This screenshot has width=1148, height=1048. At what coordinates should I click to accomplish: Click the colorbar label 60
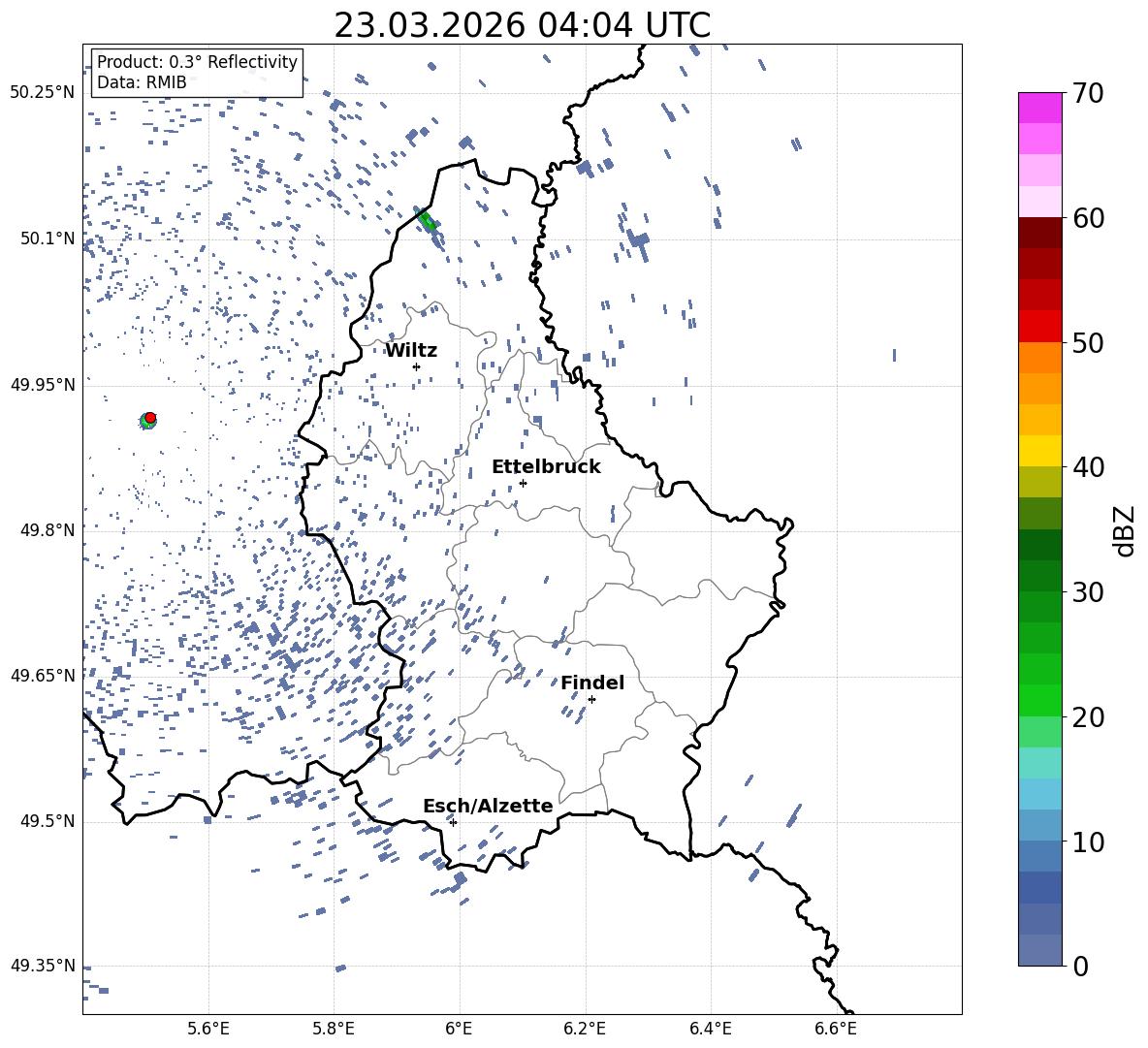pos(1088,218)
